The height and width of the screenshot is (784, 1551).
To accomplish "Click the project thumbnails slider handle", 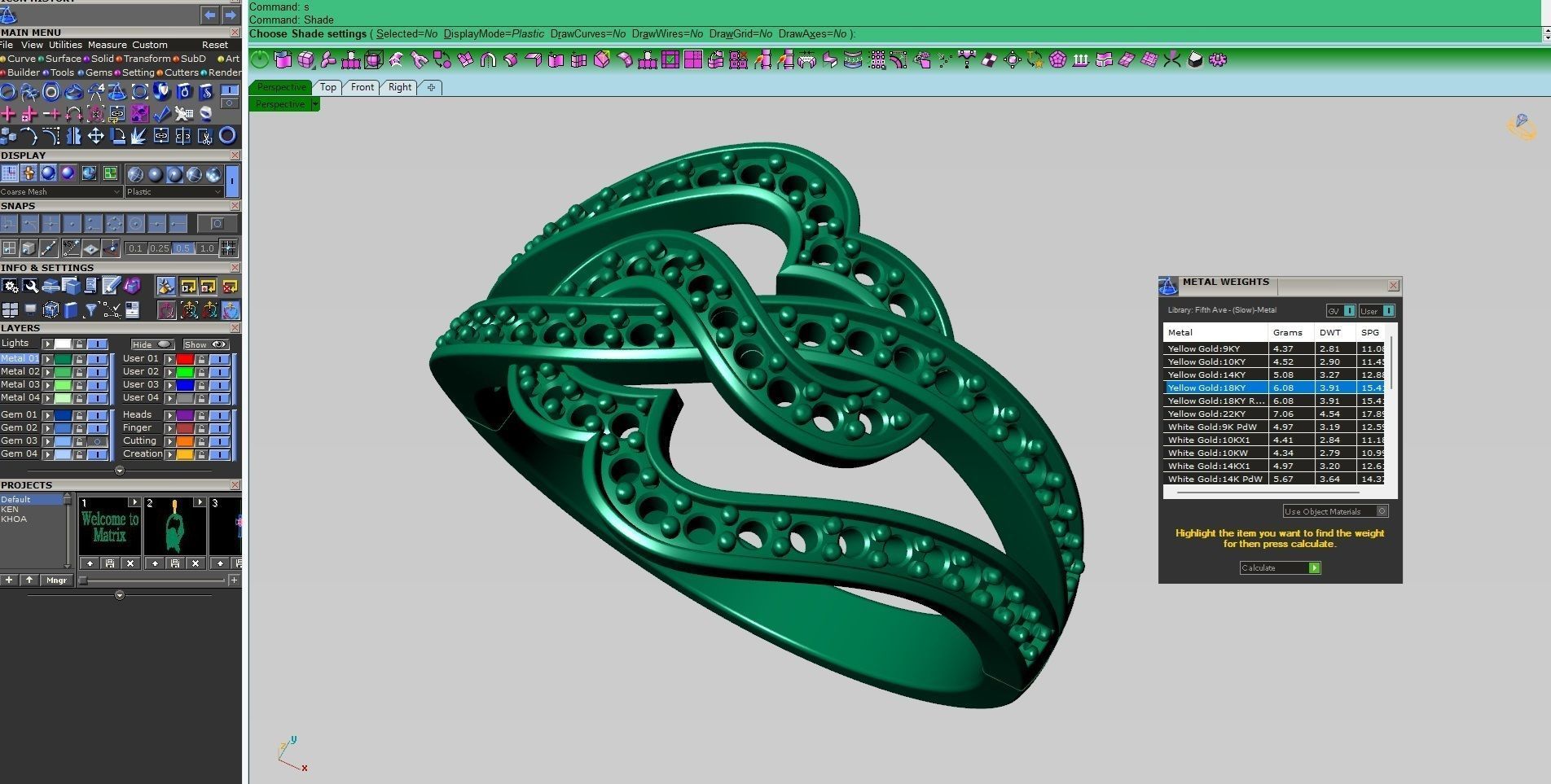I will click(83, 580).
